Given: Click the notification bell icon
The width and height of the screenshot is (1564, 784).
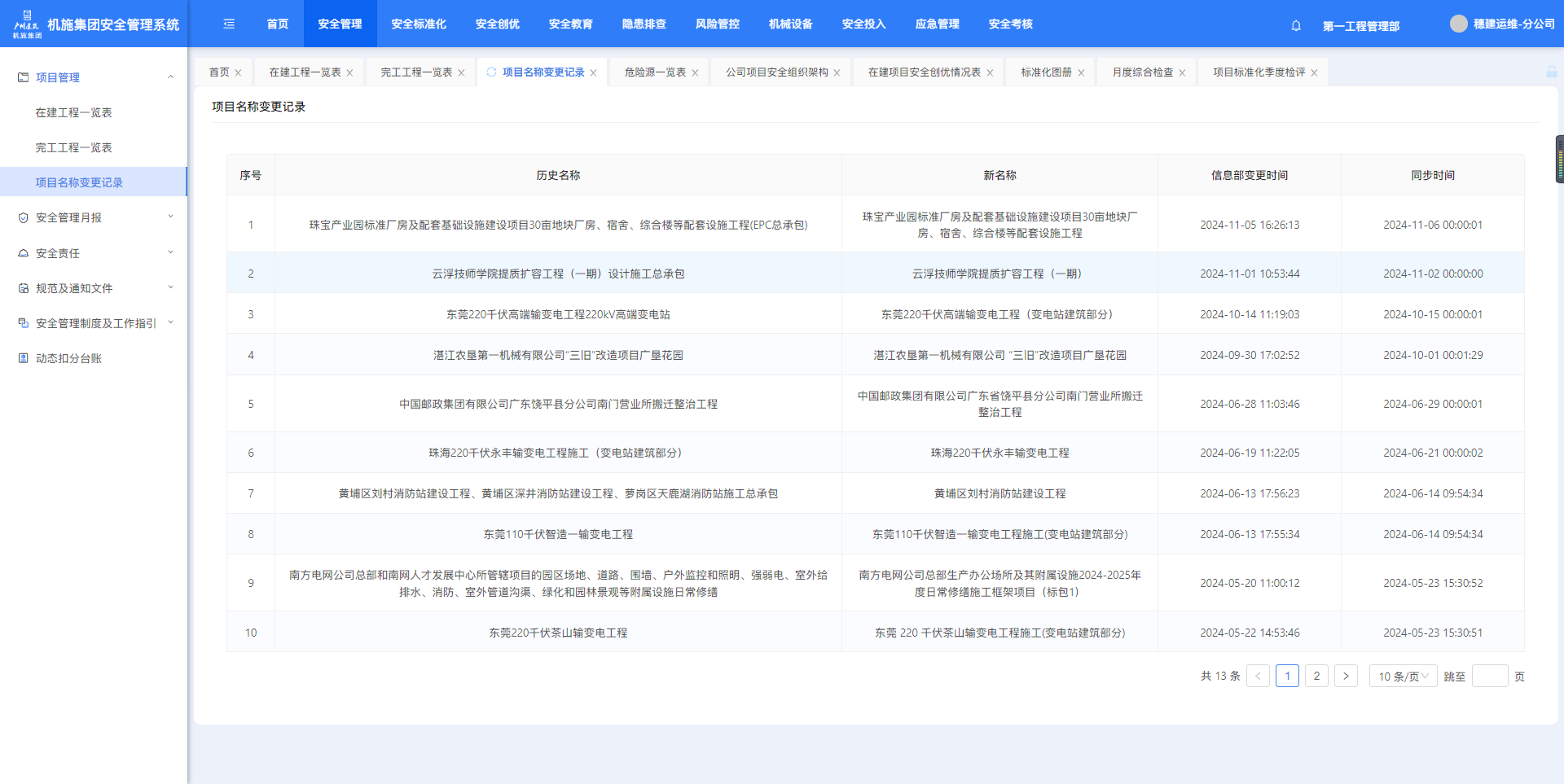Looking at the screenshot, I should (x=1296, y=25).
